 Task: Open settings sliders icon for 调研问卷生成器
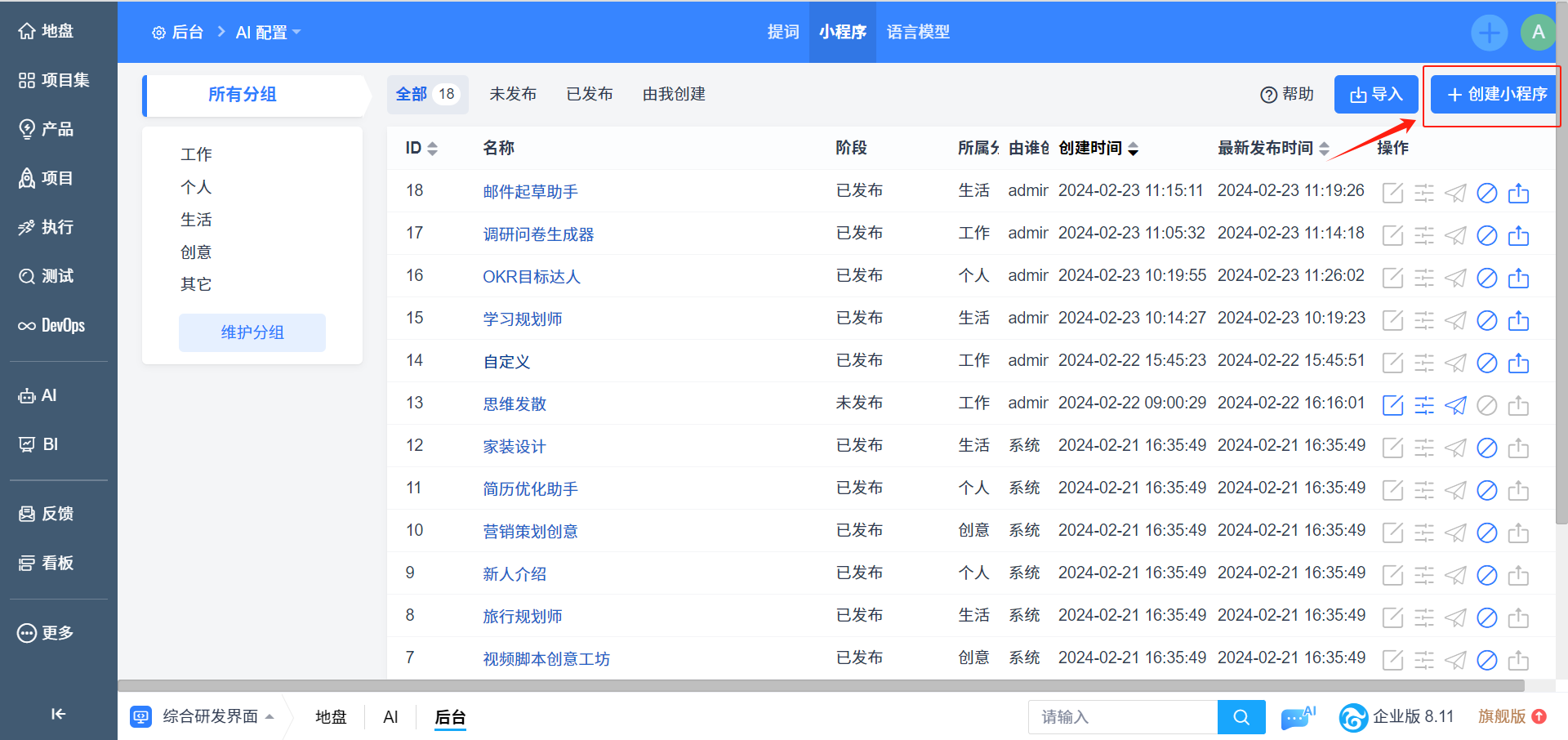click(1424, 235)
